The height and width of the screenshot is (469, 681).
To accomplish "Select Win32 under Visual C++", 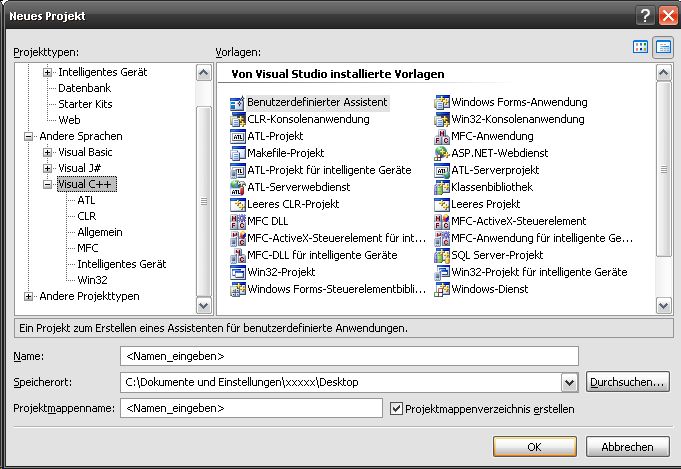I will pos(92,280).
